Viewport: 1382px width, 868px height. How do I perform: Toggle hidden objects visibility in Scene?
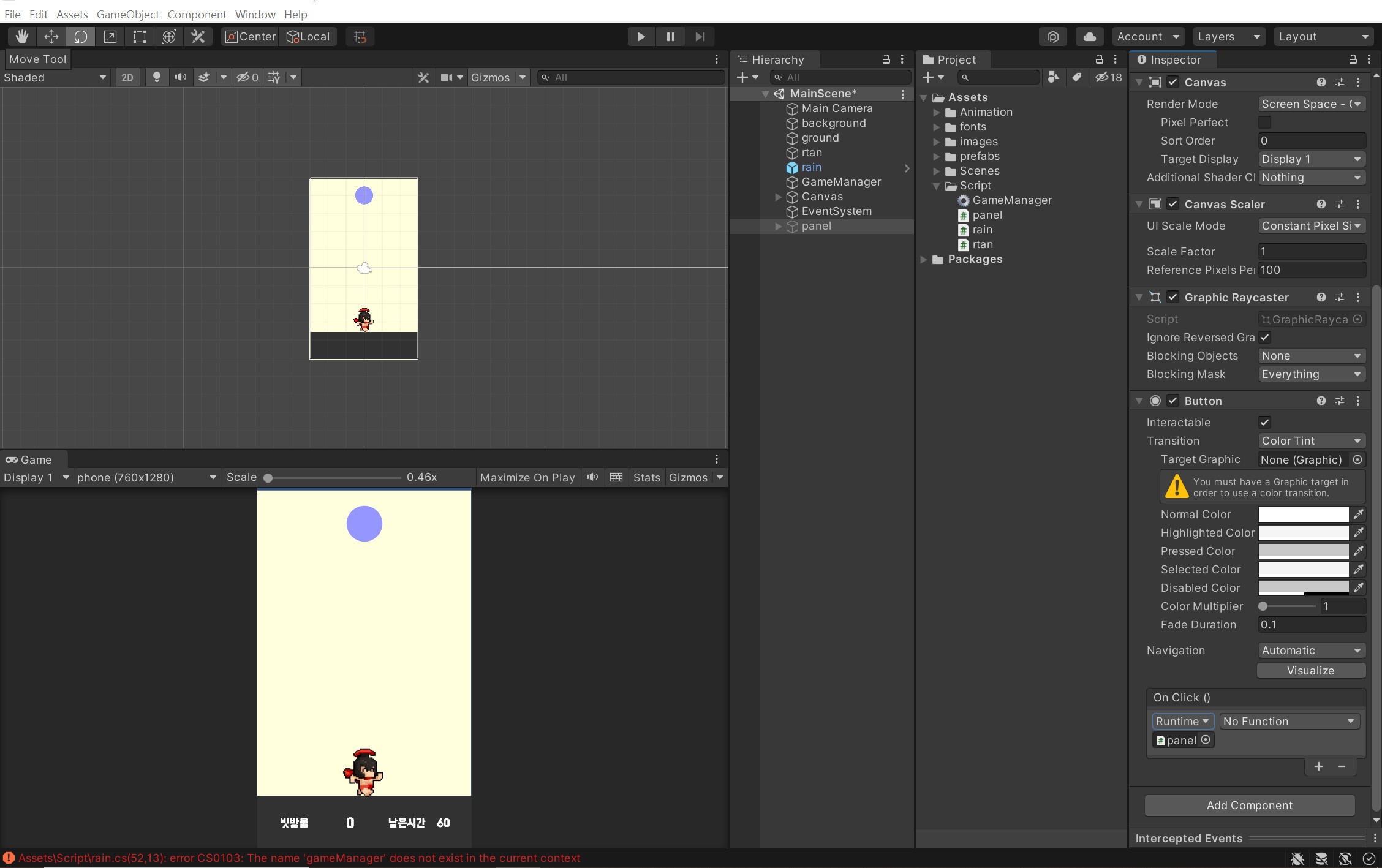click(x=247, y=77)
